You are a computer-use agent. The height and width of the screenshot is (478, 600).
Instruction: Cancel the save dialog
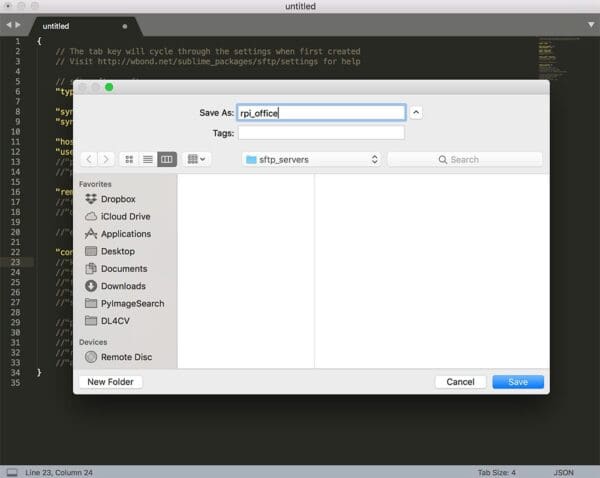[460, 382]
